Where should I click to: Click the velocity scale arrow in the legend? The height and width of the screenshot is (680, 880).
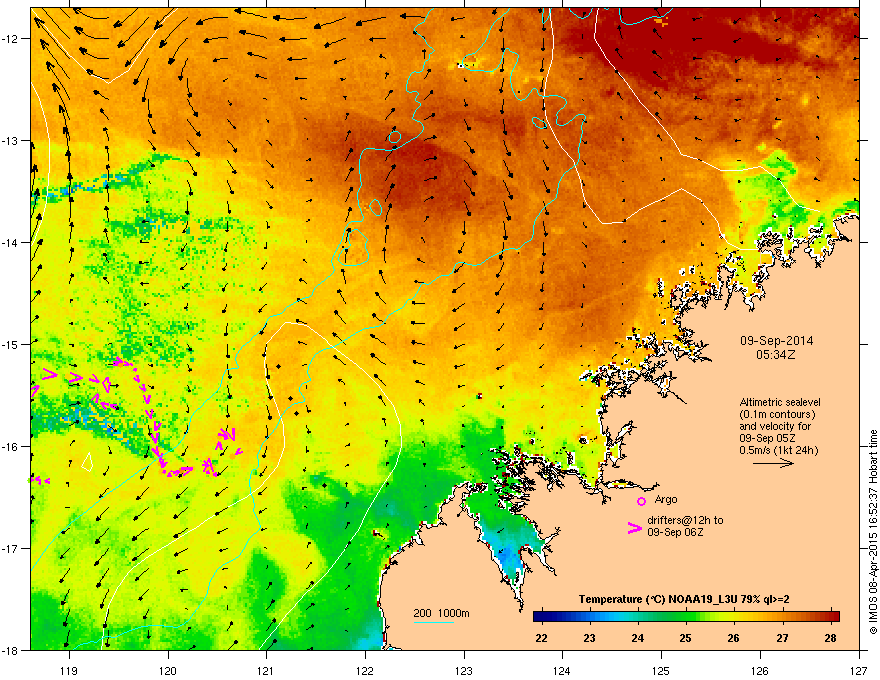pyautogui.click(x=773, y=463)
